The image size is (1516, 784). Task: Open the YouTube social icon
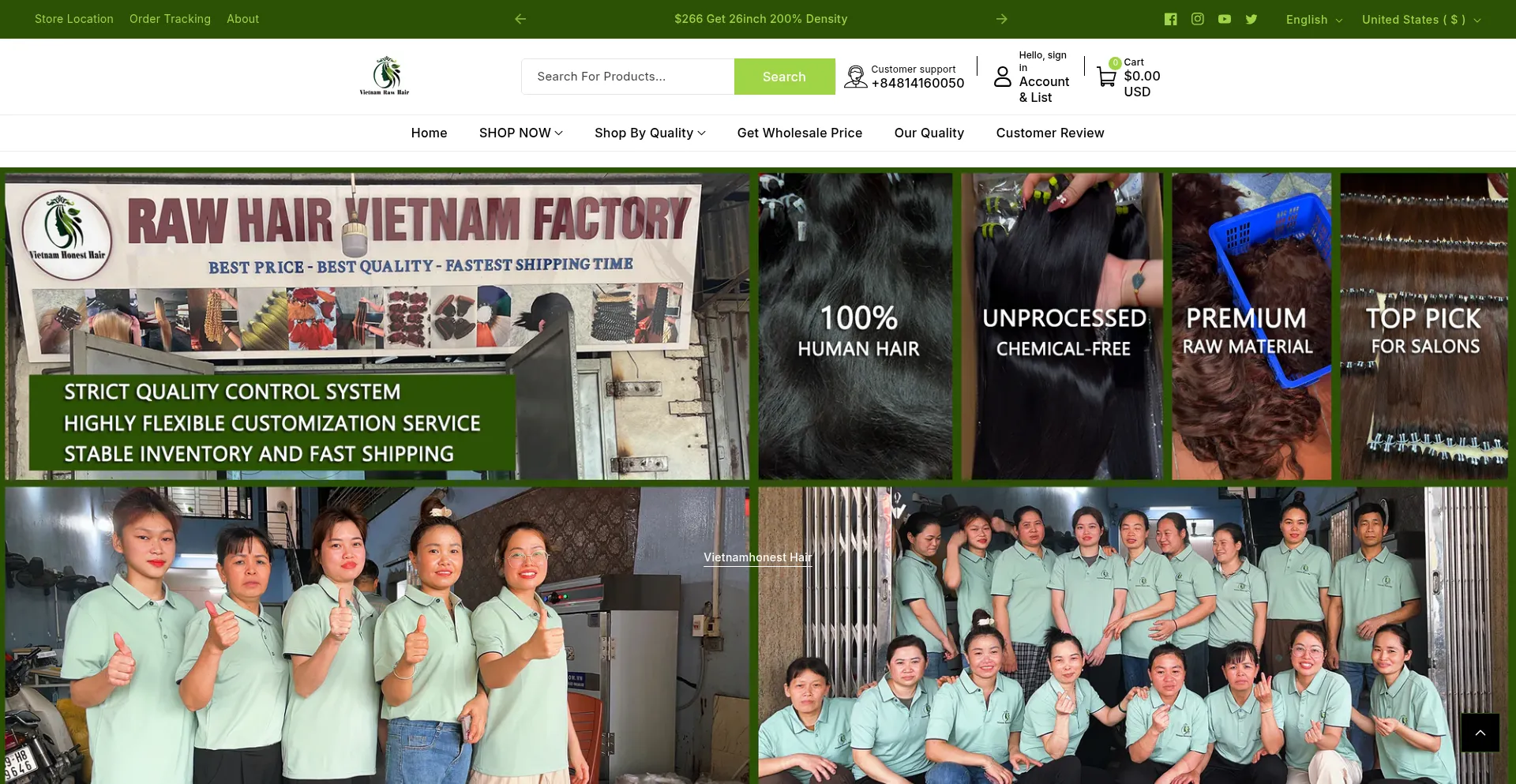1224,19
